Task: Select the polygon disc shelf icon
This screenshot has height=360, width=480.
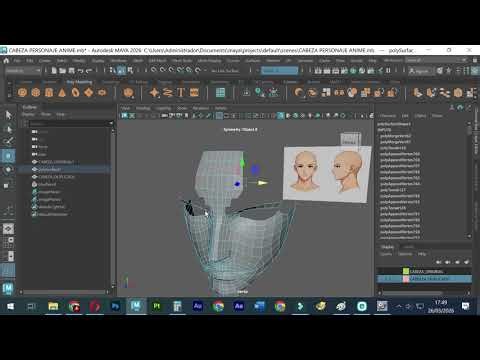Action: pyautogui.click(x=102, y=92)
